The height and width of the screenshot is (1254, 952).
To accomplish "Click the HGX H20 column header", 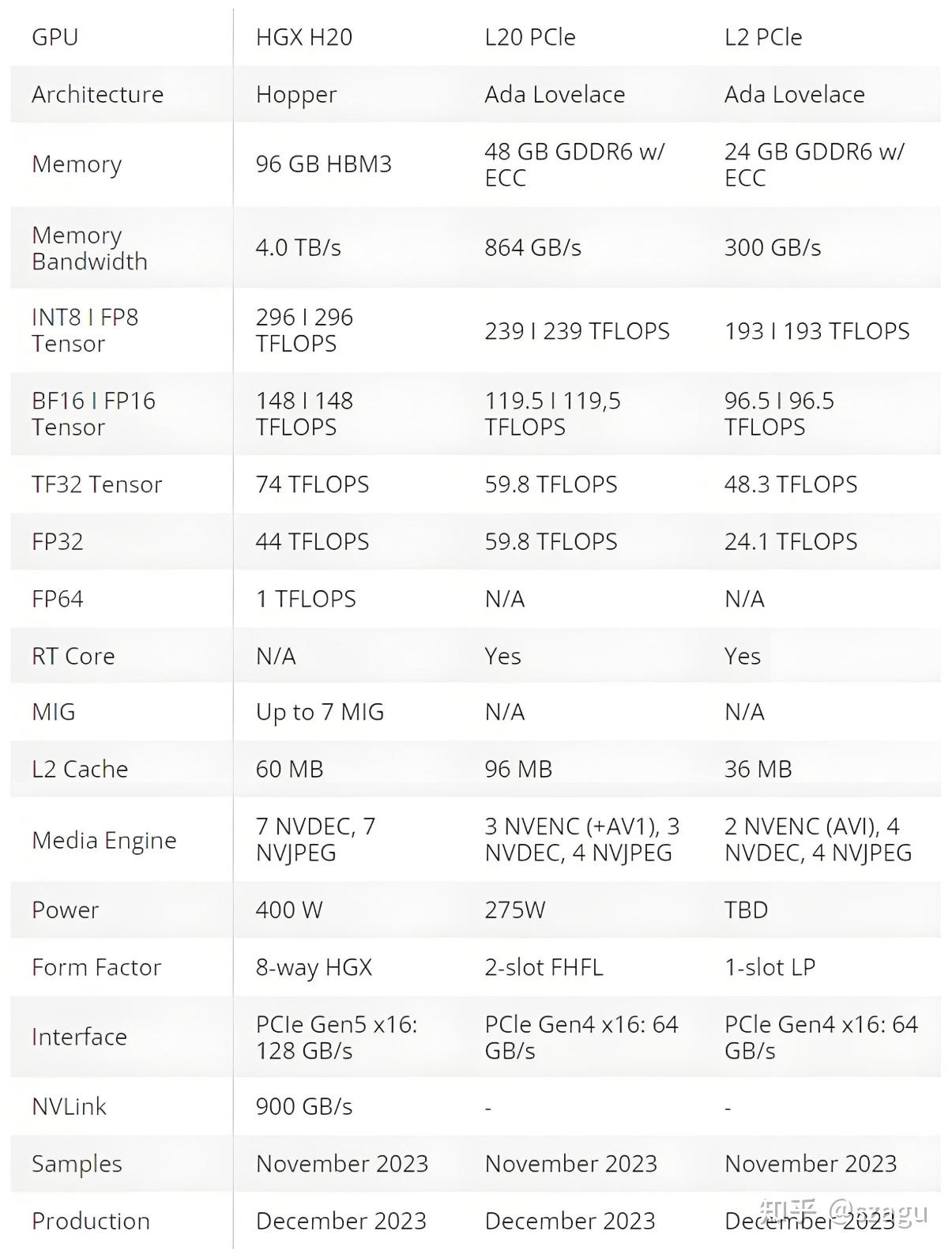I will tap(303, 37).
